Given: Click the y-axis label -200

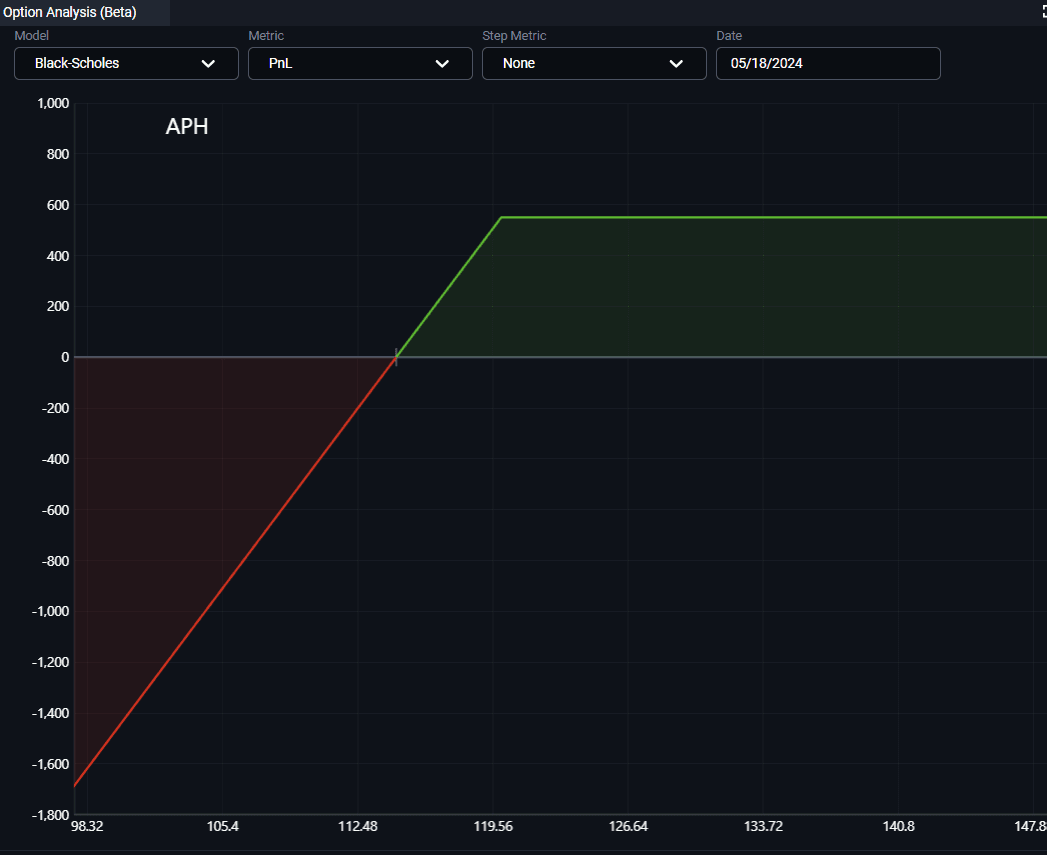Looking at the screenshot, I should coord(55,408).
